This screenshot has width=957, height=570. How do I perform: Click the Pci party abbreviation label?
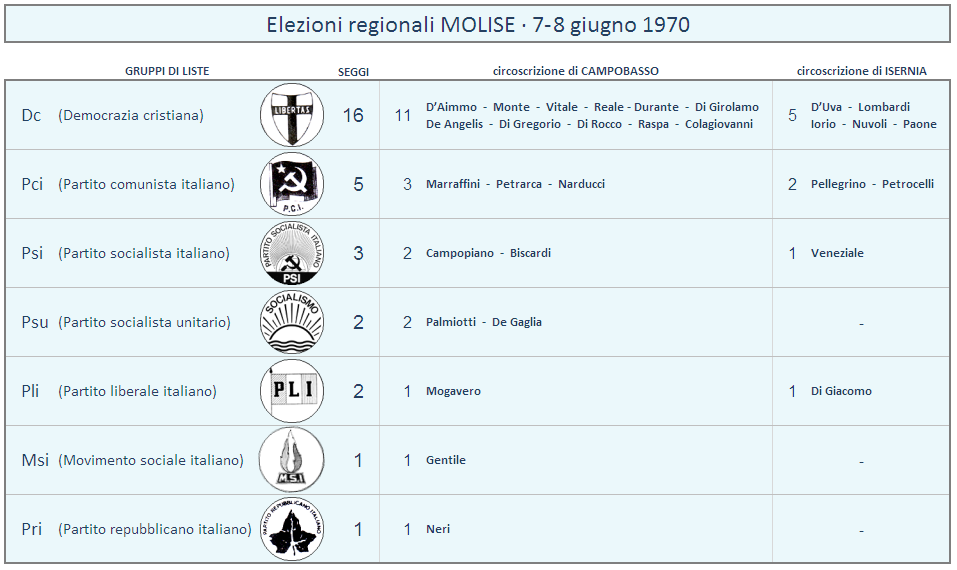click(x=32, y=184)
